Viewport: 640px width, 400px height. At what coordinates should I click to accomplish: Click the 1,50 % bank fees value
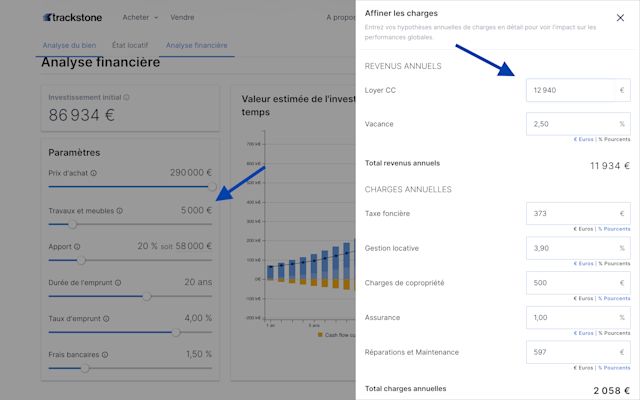point(199,354)
